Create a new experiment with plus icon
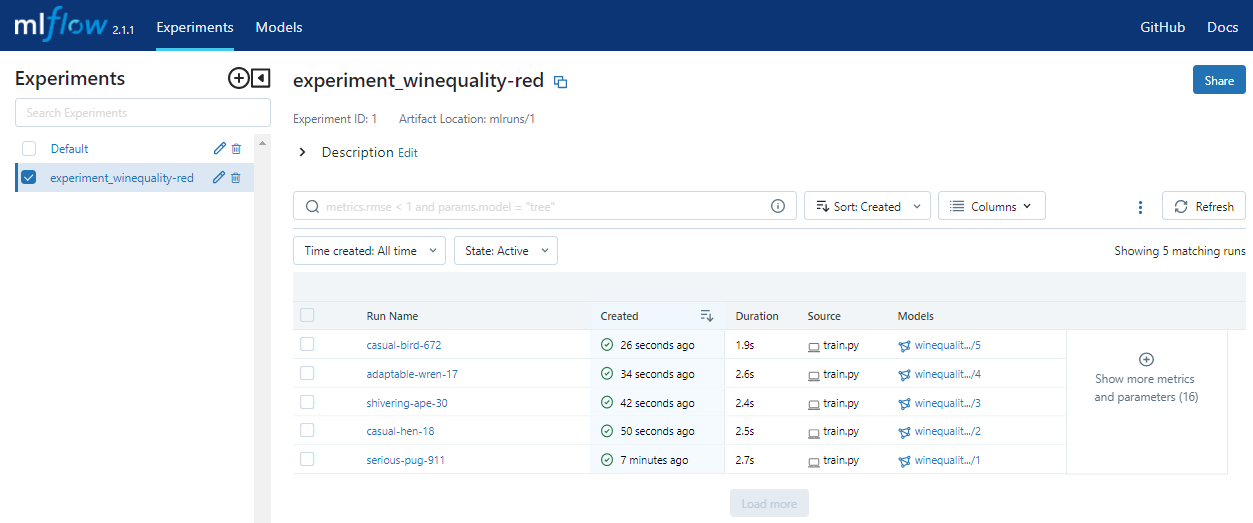 238,78
